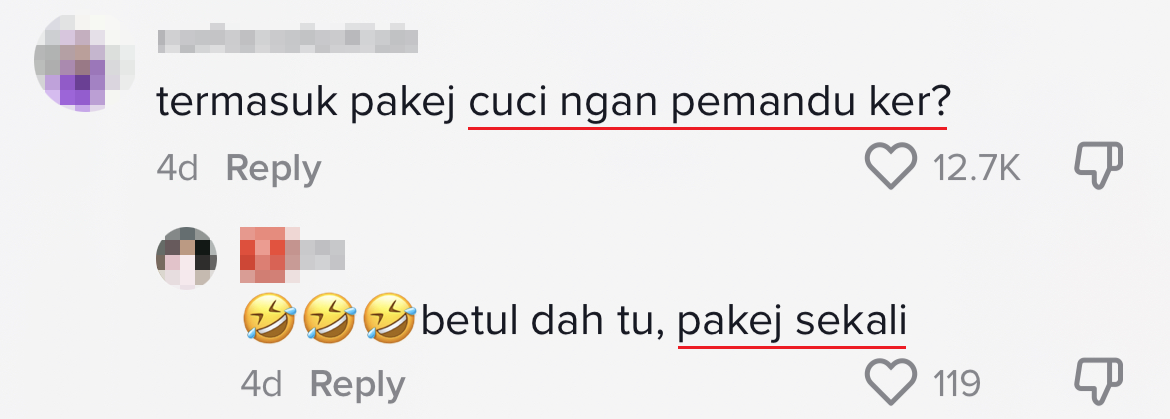Reply to the betul dah tu comment
The width and height of the screenshot is (1170, 419).
[357, 385]
